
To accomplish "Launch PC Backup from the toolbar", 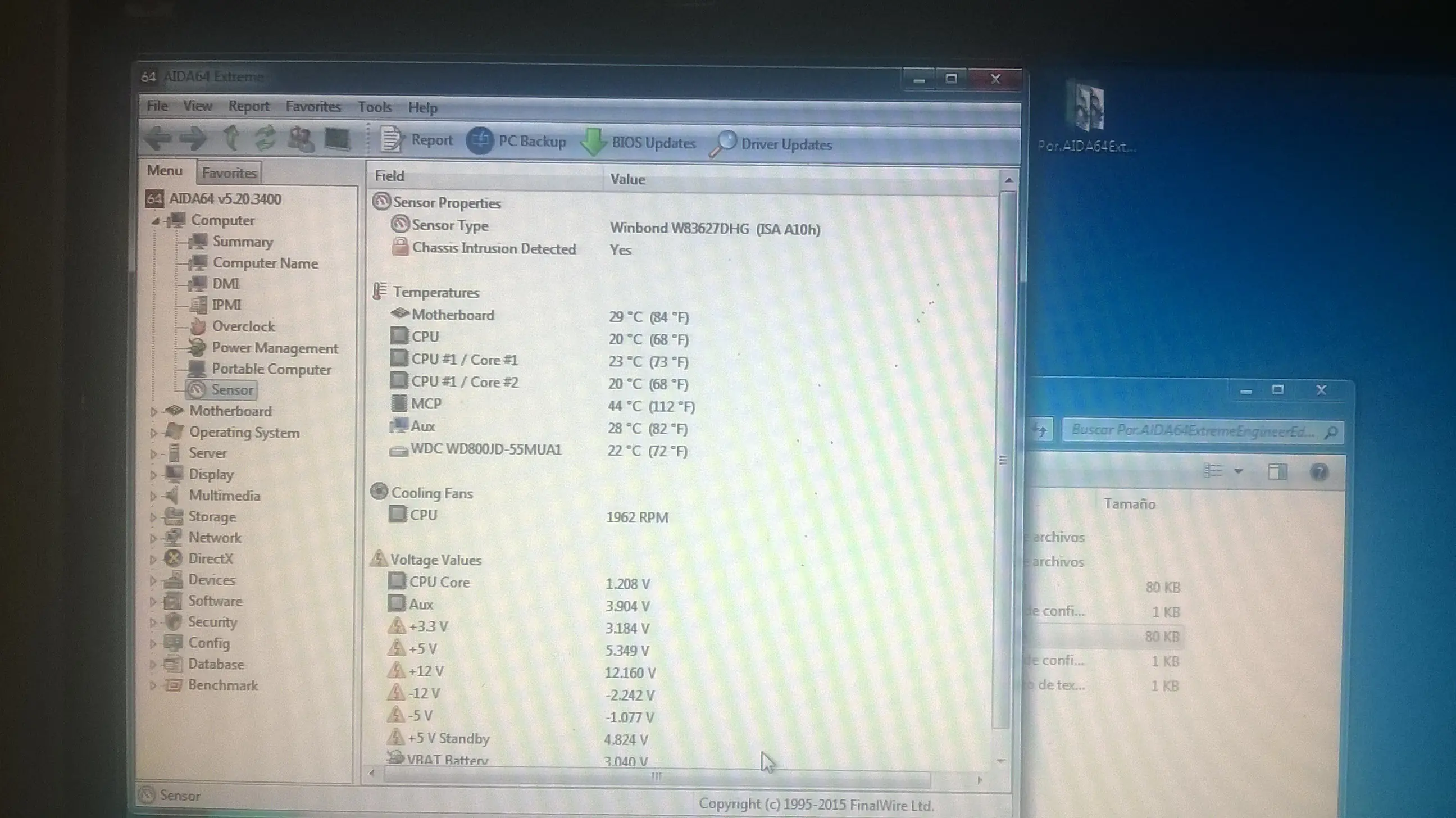I will click(x=516, y=141).
